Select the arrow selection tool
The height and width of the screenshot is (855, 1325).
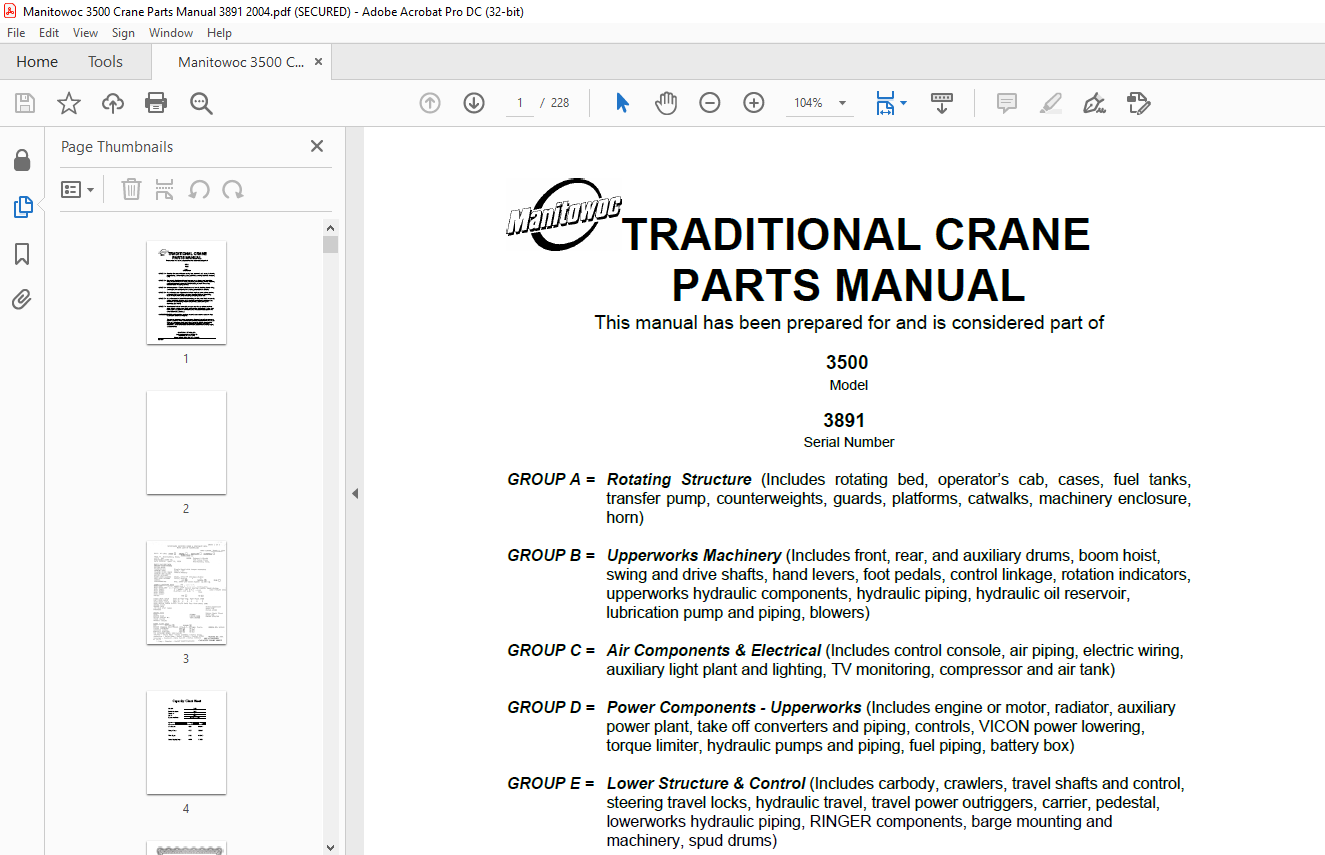(x=622, y=103)
